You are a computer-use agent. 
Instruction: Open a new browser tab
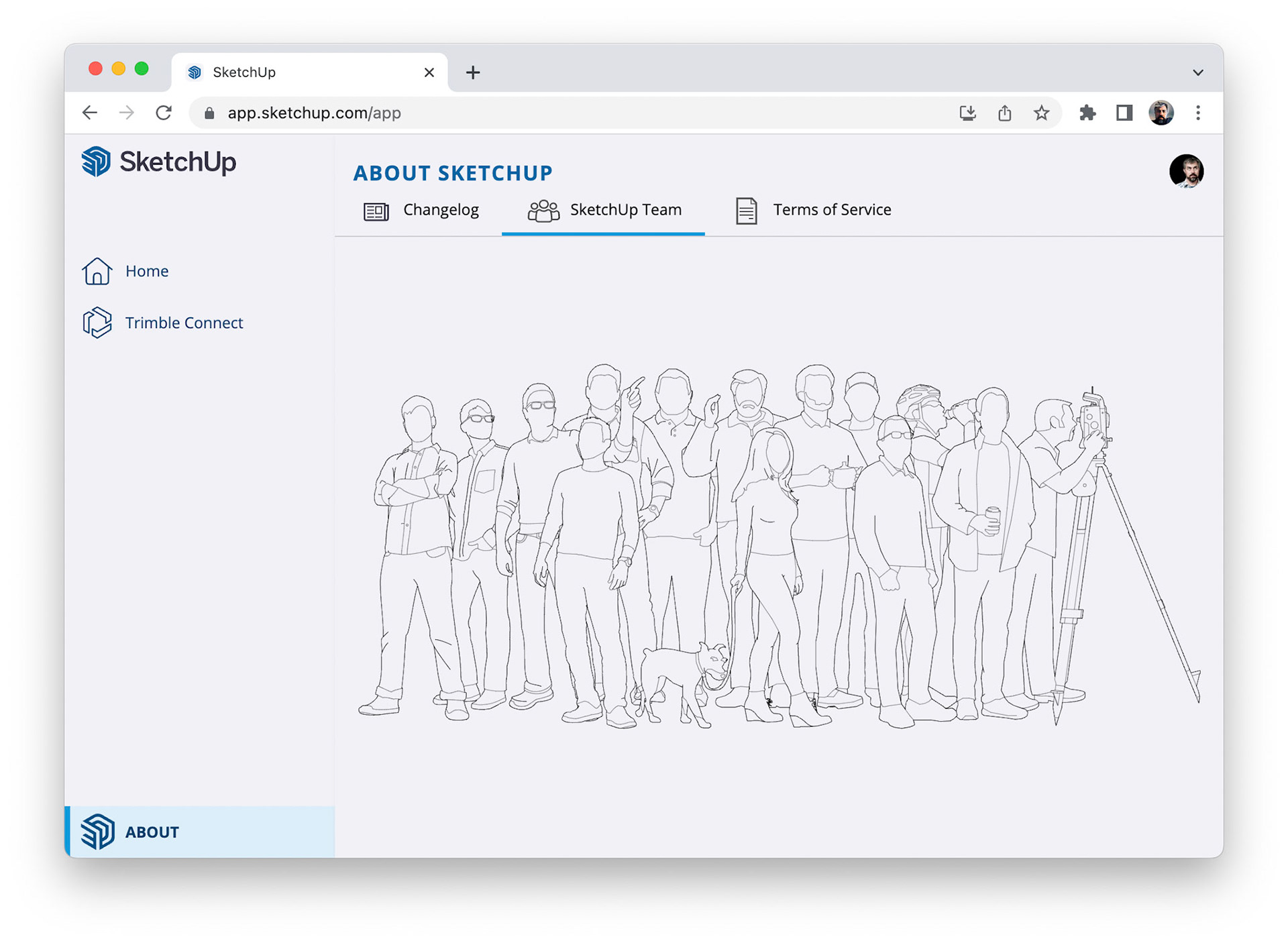pyautogui.click(x=473, y=72)
